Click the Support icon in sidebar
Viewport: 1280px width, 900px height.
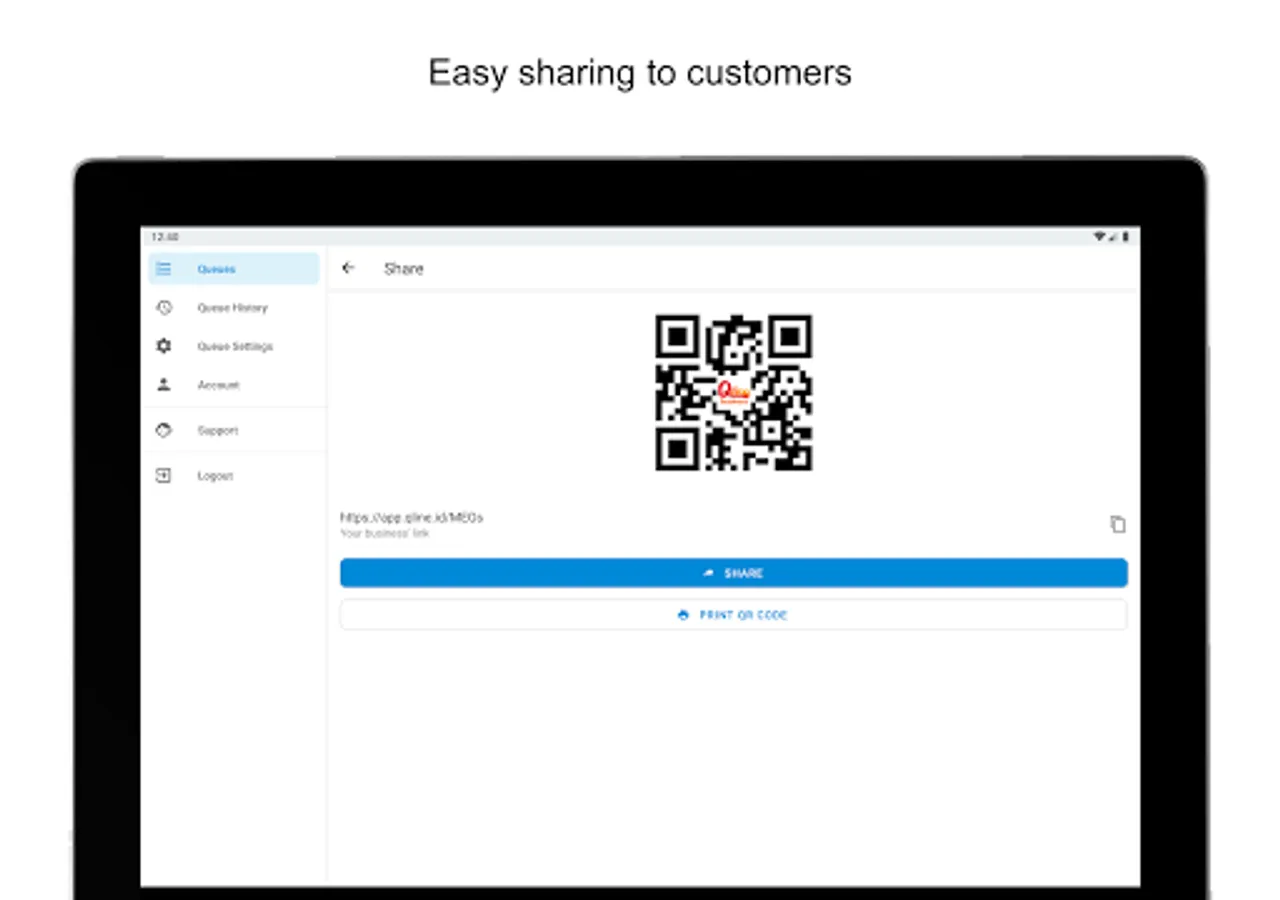click(164, 430)
